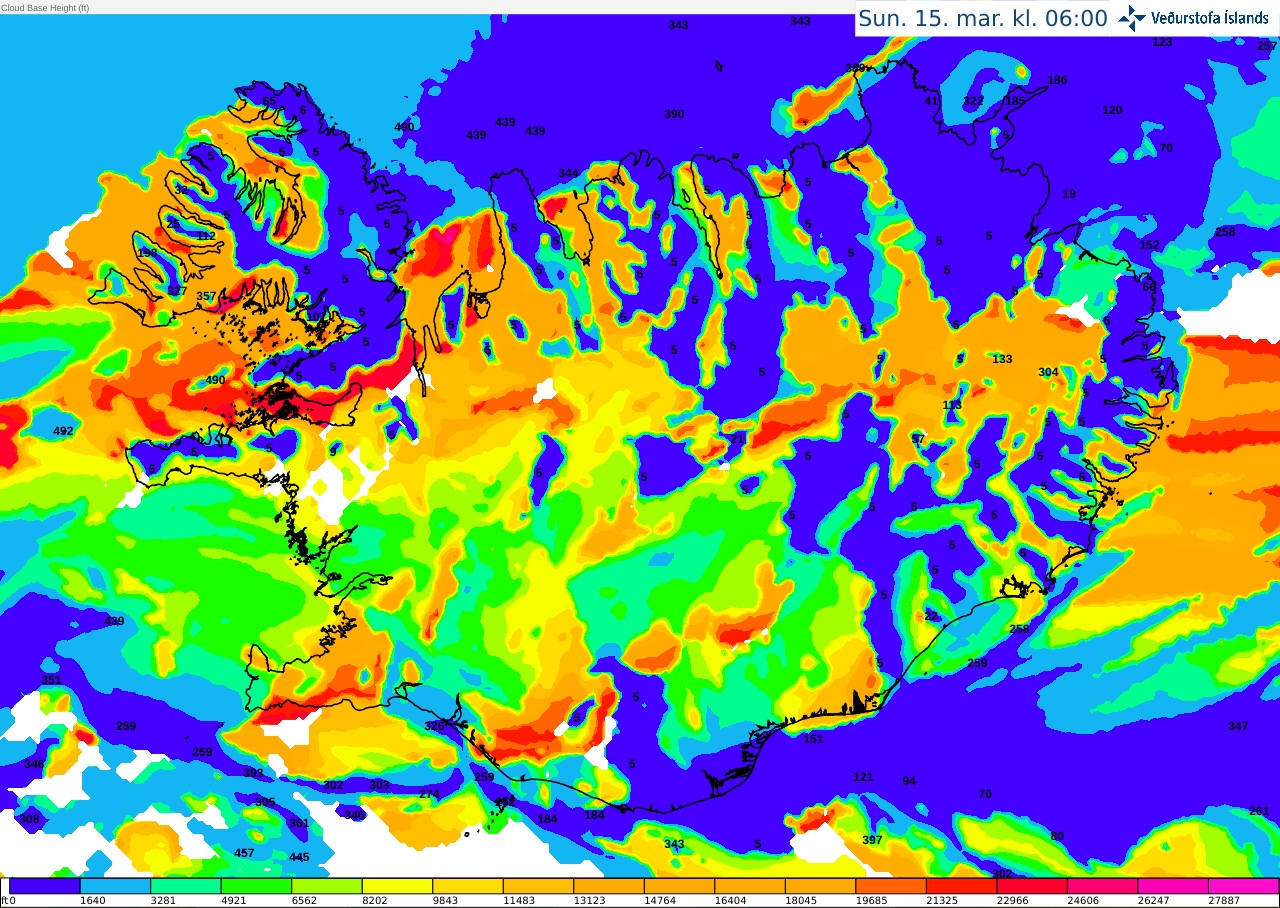Select the red legend swatch 21325 to 22966
This screenshot has height=908, width=1280.
pyautogui.click(x=961, y=886)
